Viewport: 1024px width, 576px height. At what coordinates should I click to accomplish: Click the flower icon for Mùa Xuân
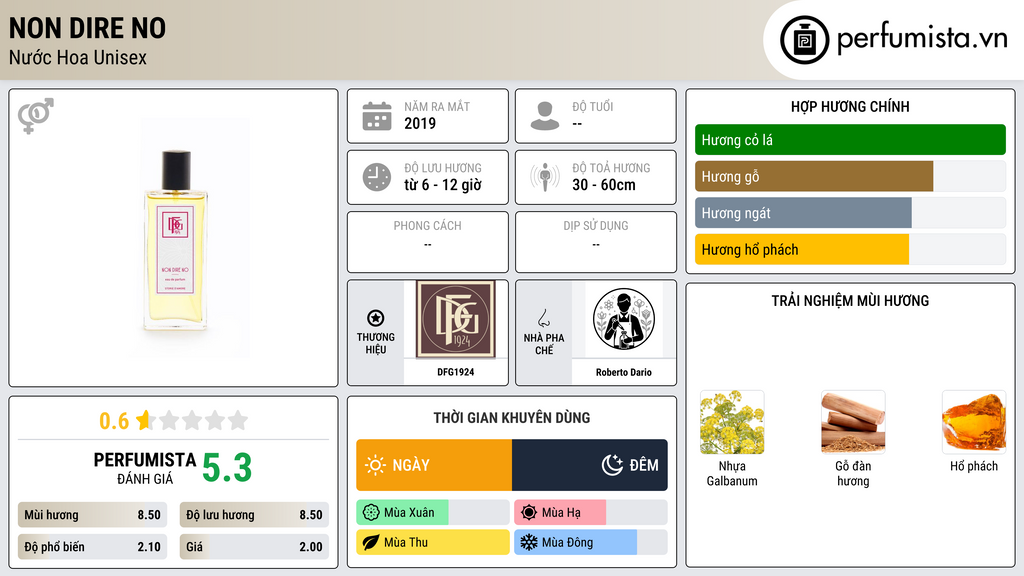(x=371, y=513)
